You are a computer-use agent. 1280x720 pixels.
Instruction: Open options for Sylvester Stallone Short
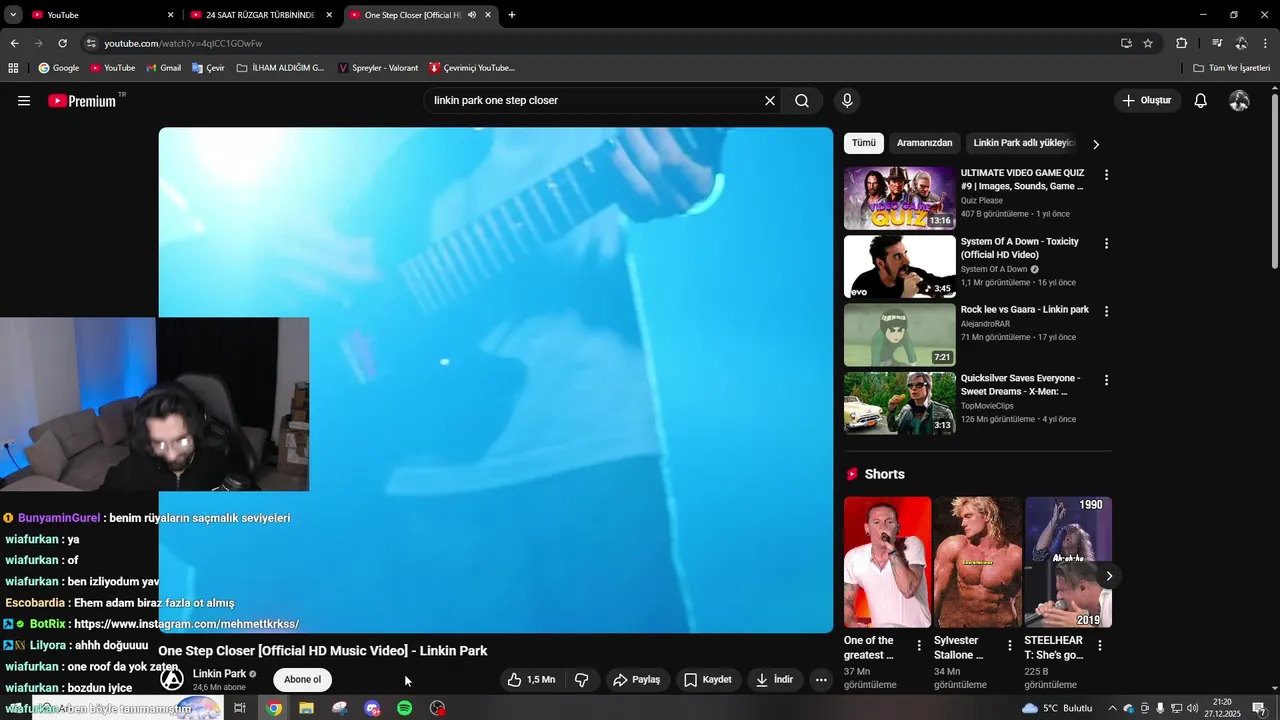tap(1009, 646)
